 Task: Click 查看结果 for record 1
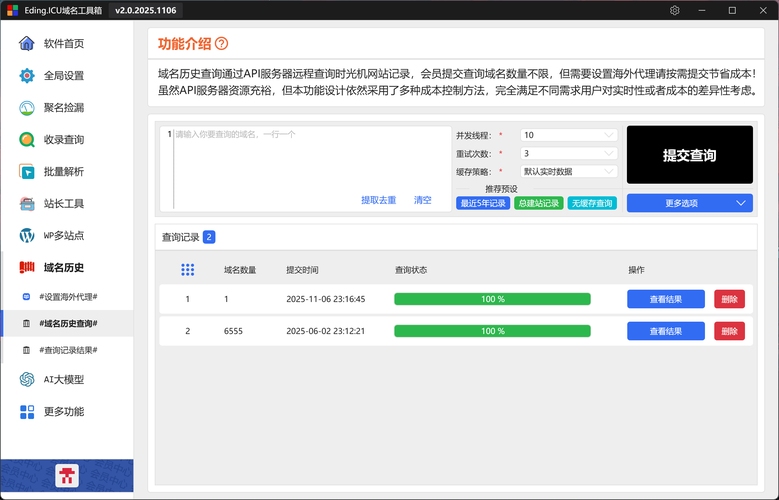666,299
